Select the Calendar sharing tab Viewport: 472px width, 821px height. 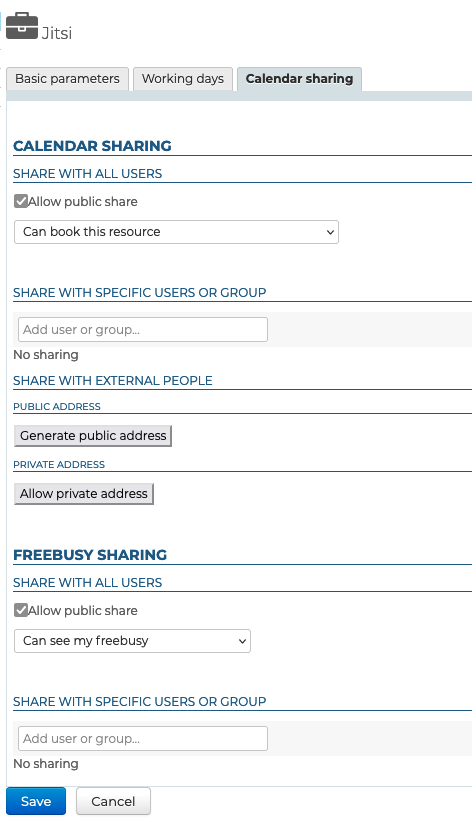point(299,79)
